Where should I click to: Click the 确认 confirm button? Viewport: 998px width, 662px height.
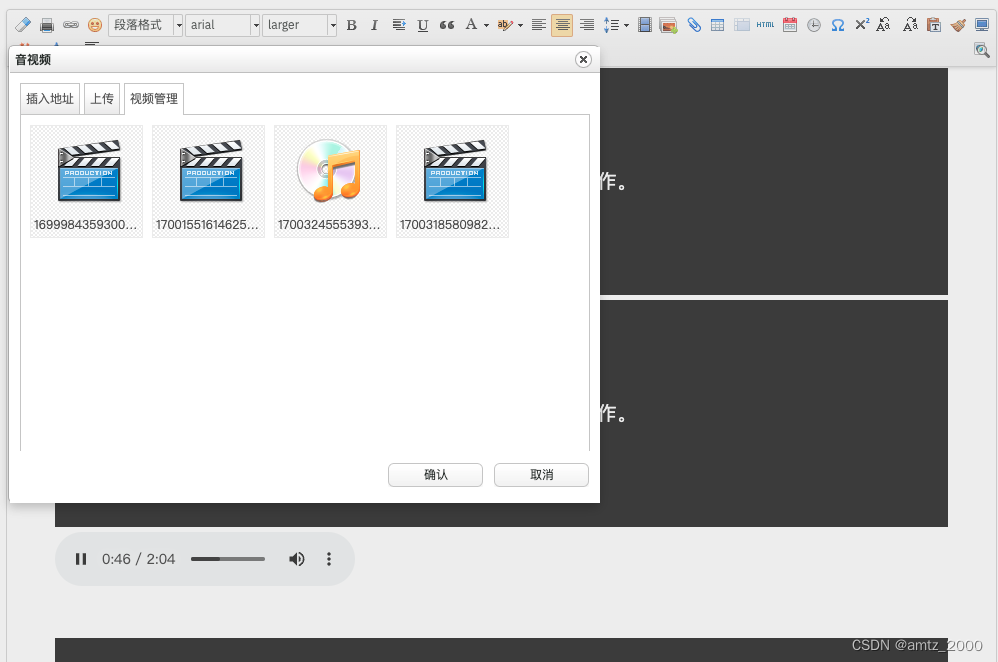tap(435, 475)
